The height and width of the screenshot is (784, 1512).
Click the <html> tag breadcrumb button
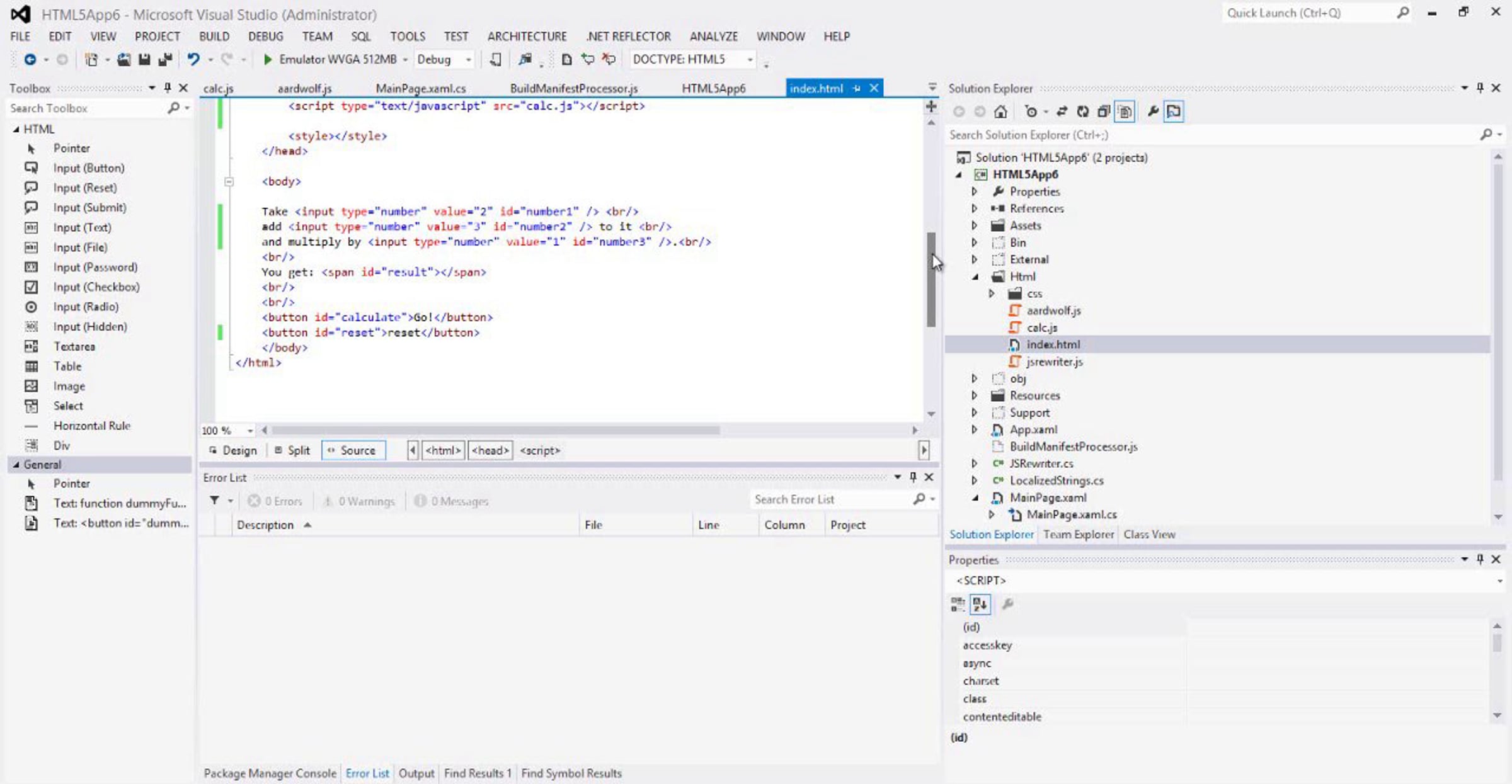click(443, 450)
